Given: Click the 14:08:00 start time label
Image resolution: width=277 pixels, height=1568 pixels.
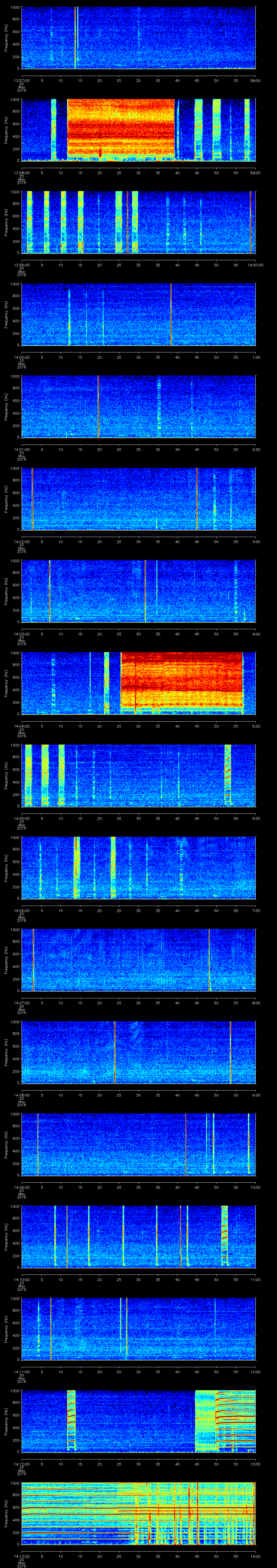Looking at the screenshot, I should pos(21,1095).
